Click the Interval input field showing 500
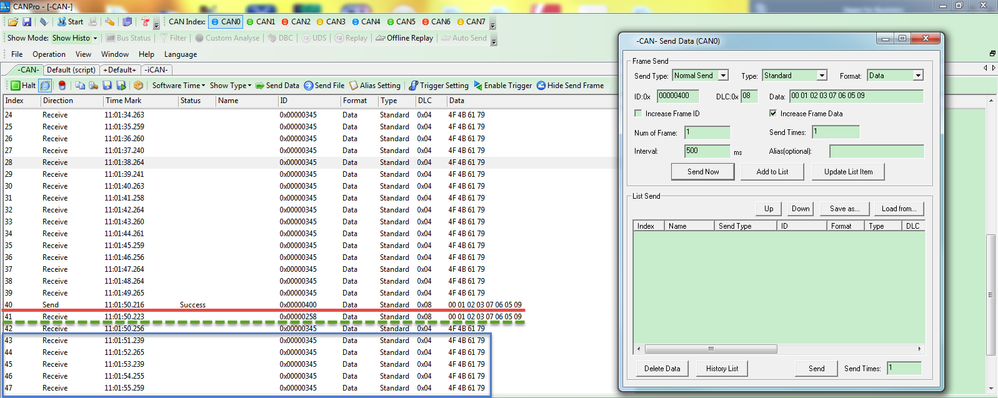The height and width of the screenshot is (398, 998). pos(707,152)
